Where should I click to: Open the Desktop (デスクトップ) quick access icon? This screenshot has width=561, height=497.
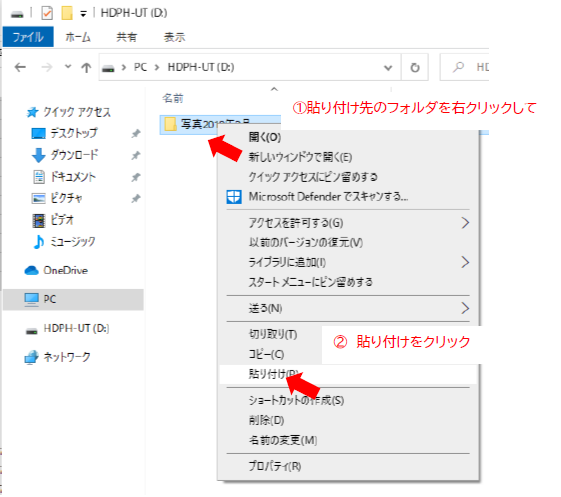point(38,133)
